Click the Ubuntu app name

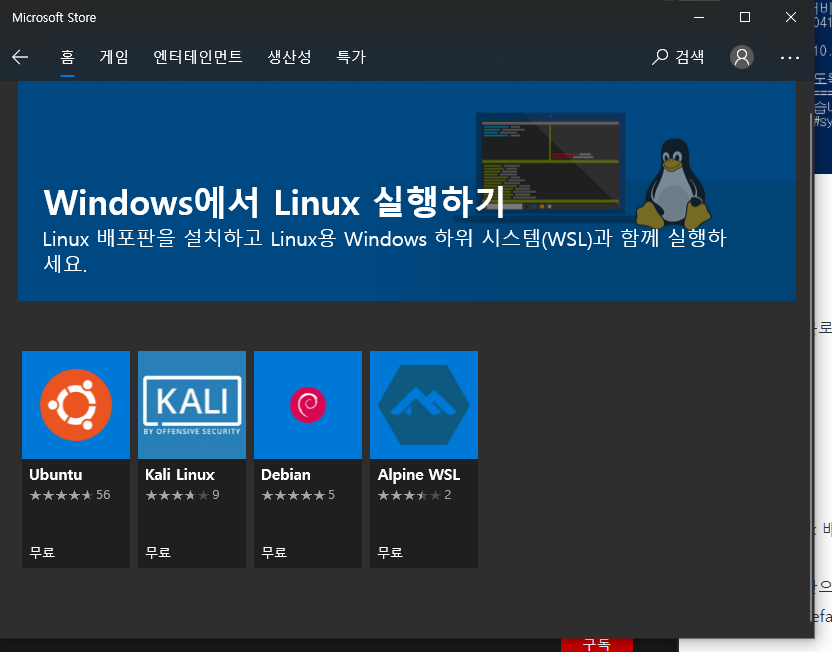pyautogui.click(x=56, y=474)
